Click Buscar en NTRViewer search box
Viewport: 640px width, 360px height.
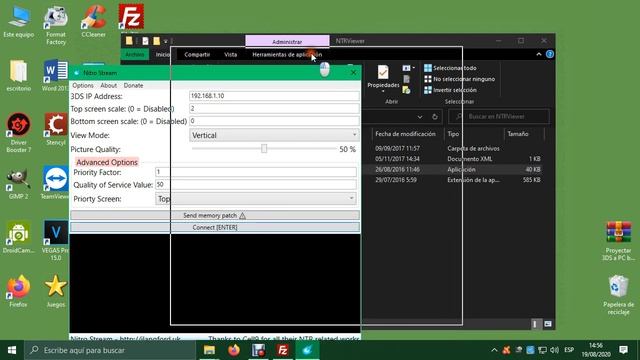498,117
